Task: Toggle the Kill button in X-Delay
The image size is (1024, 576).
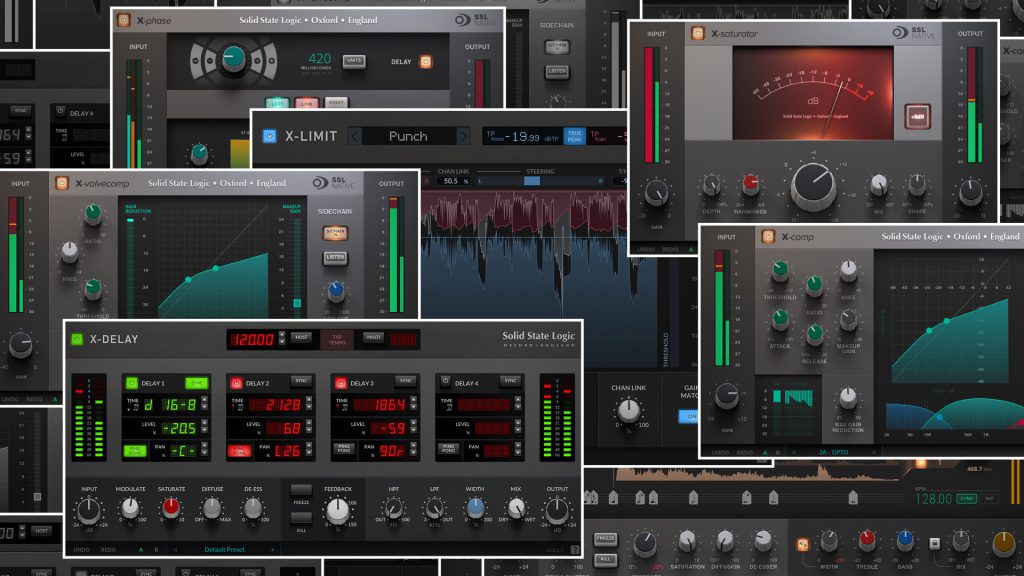Action: (301, 519)
